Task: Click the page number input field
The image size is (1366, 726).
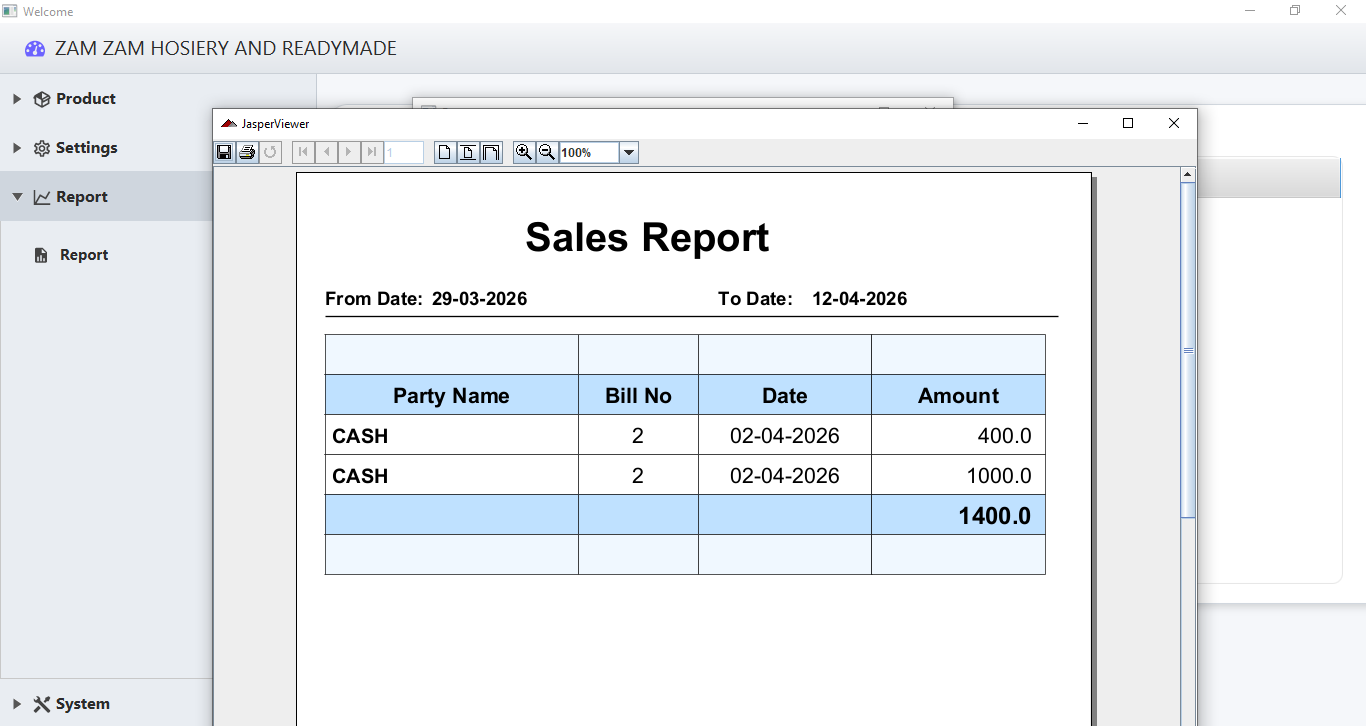Action: click(x=404, y=152)
